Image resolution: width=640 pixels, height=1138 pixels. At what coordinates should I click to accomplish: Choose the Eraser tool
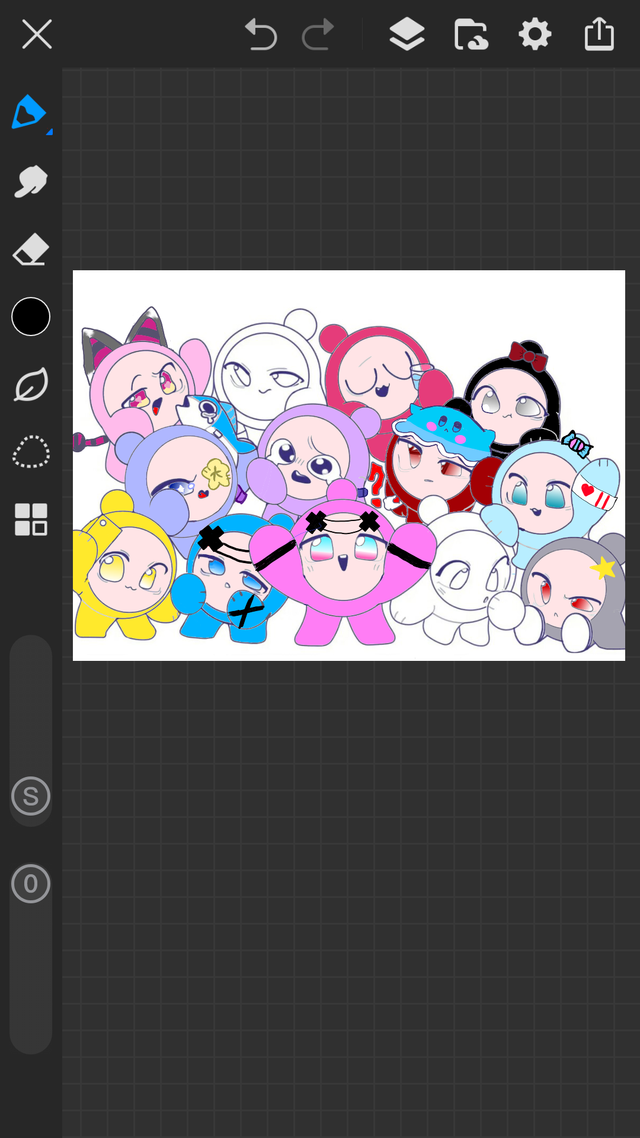[31, 250]
